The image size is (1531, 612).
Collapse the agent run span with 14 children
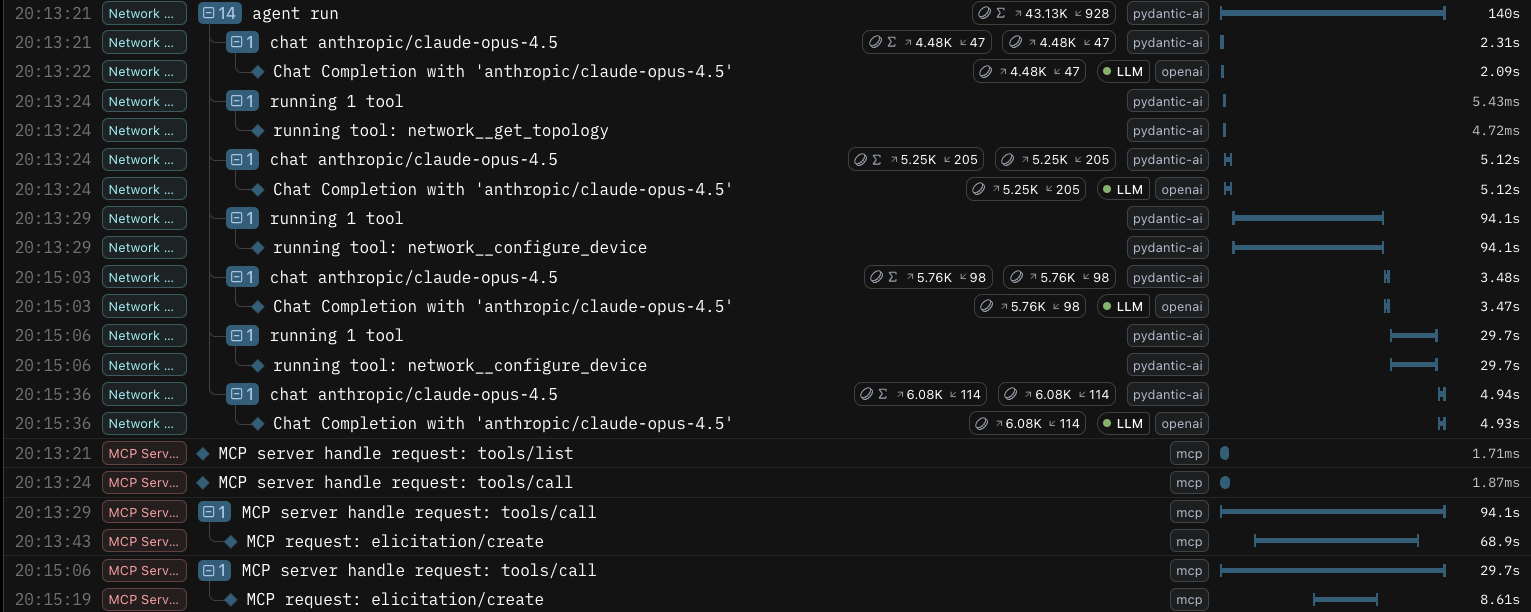pyautogui.click(x=220, y=13)
